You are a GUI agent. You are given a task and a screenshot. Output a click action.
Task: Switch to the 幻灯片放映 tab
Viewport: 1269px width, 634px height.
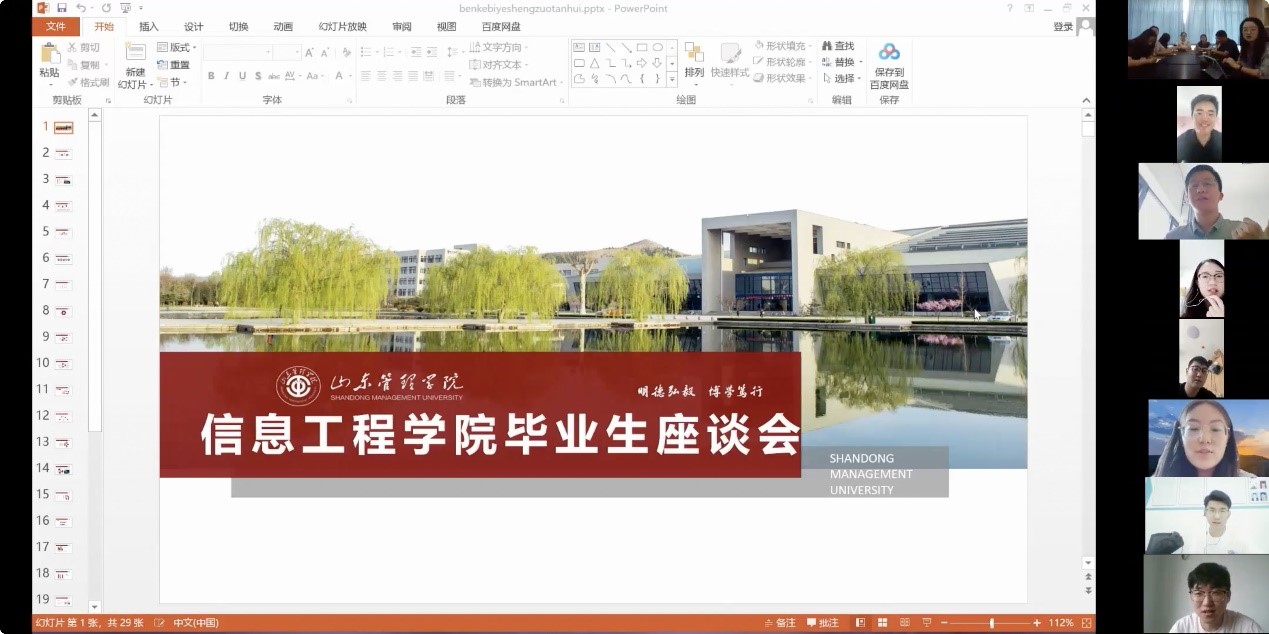342,27
